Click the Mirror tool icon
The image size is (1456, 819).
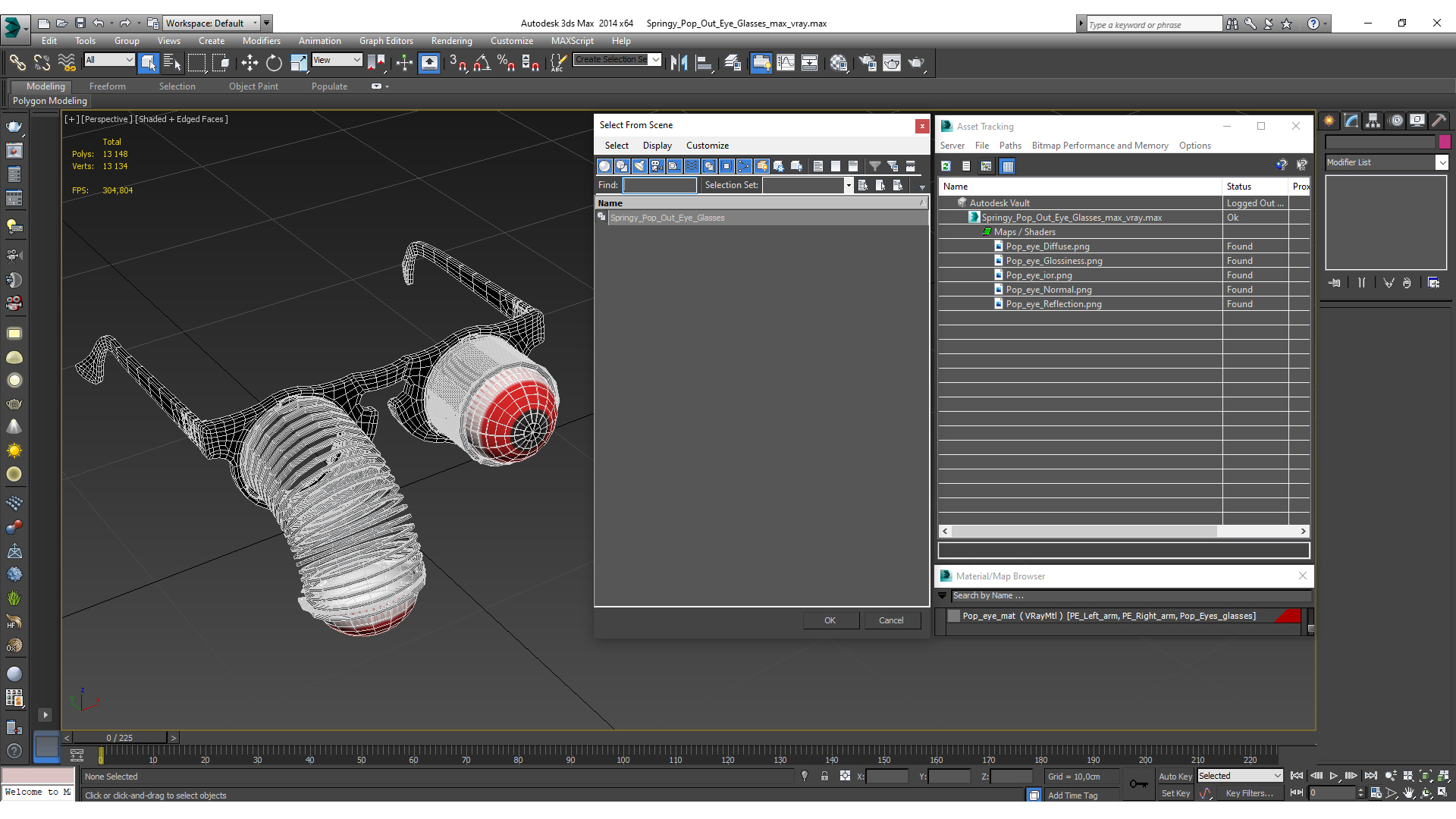tap(679, 63)
